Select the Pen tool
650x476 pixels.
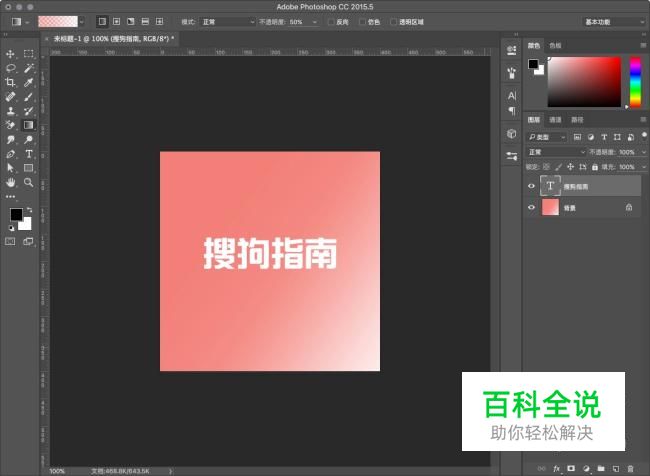[10, 154]
